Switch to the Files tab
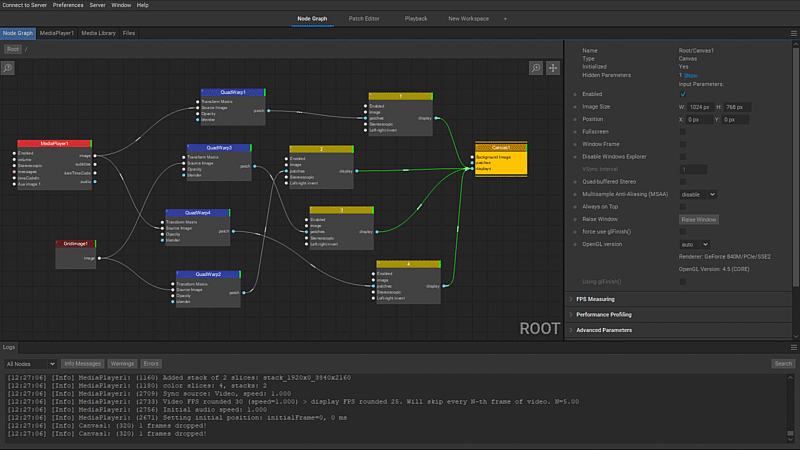Screen dimensions: 800x450 (x=129, y=33)
